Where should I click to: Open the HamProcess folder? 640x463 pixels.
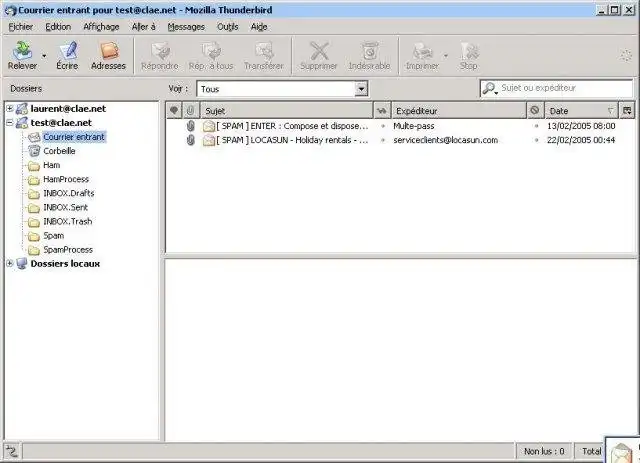(x=66, y=179)
